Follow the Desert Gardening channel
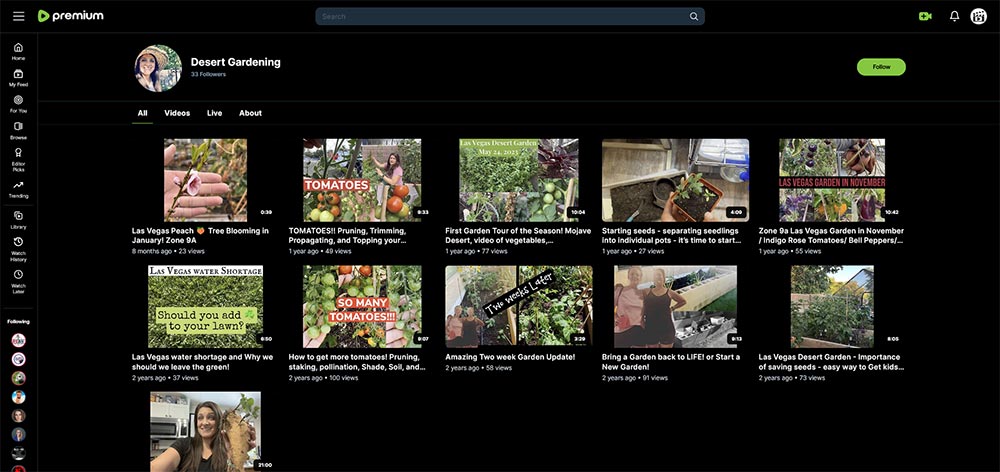The image size is (1000, 472). click(881, 67)
